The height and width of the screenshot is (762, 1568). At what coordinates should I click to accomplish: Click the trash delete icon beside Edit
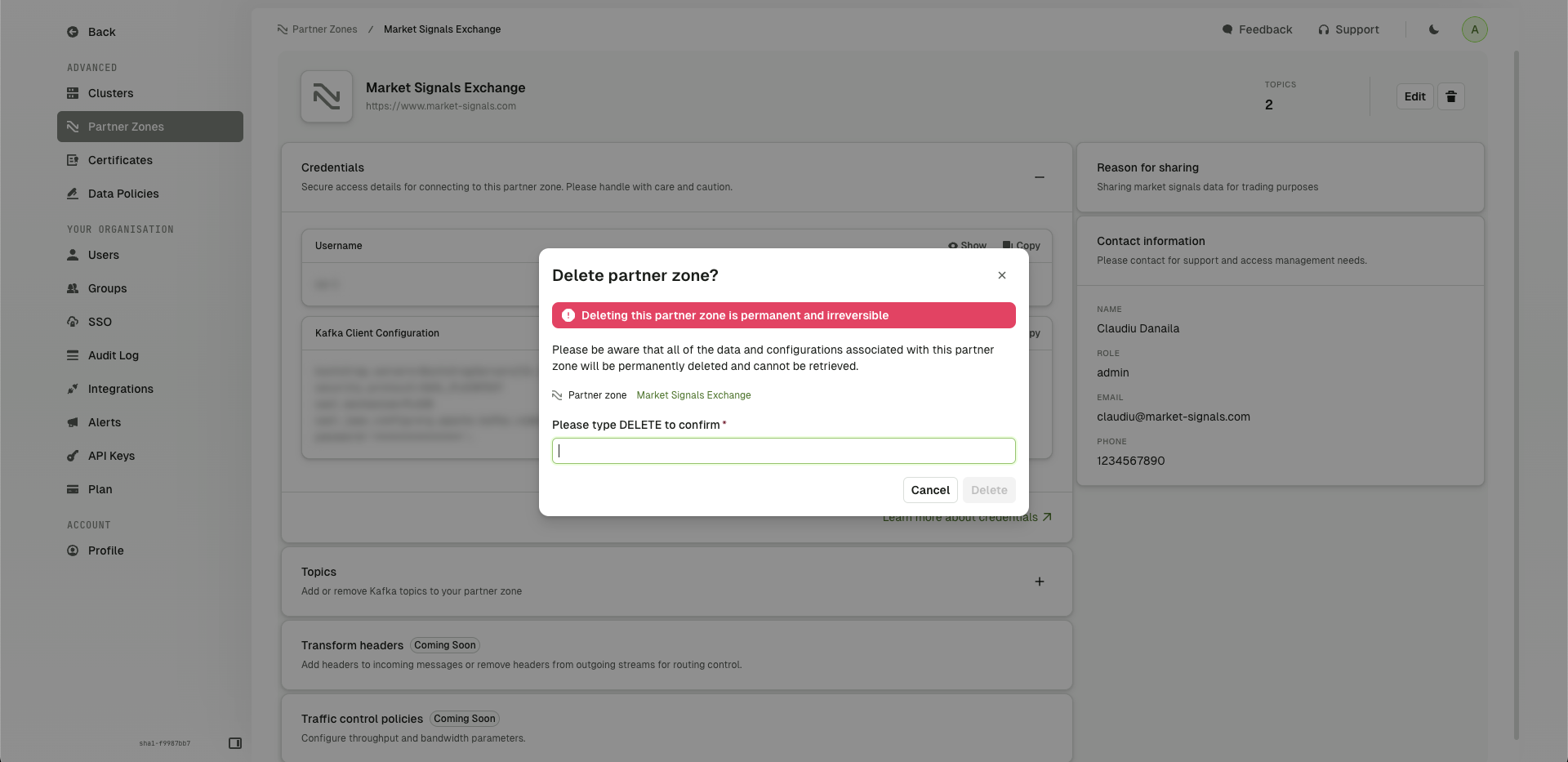(x=1450, y=96)
